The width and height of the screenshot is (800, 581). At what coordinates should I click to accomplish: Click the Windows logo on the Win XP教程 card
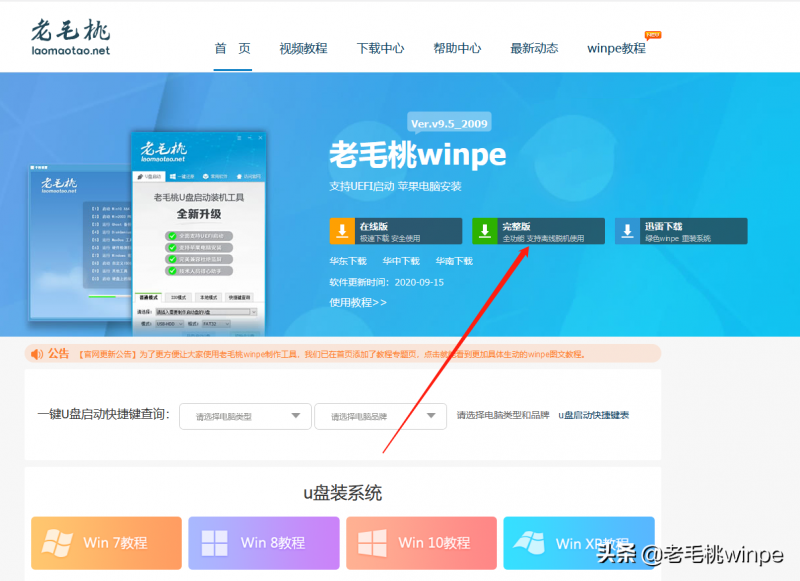tap(531, 542)
